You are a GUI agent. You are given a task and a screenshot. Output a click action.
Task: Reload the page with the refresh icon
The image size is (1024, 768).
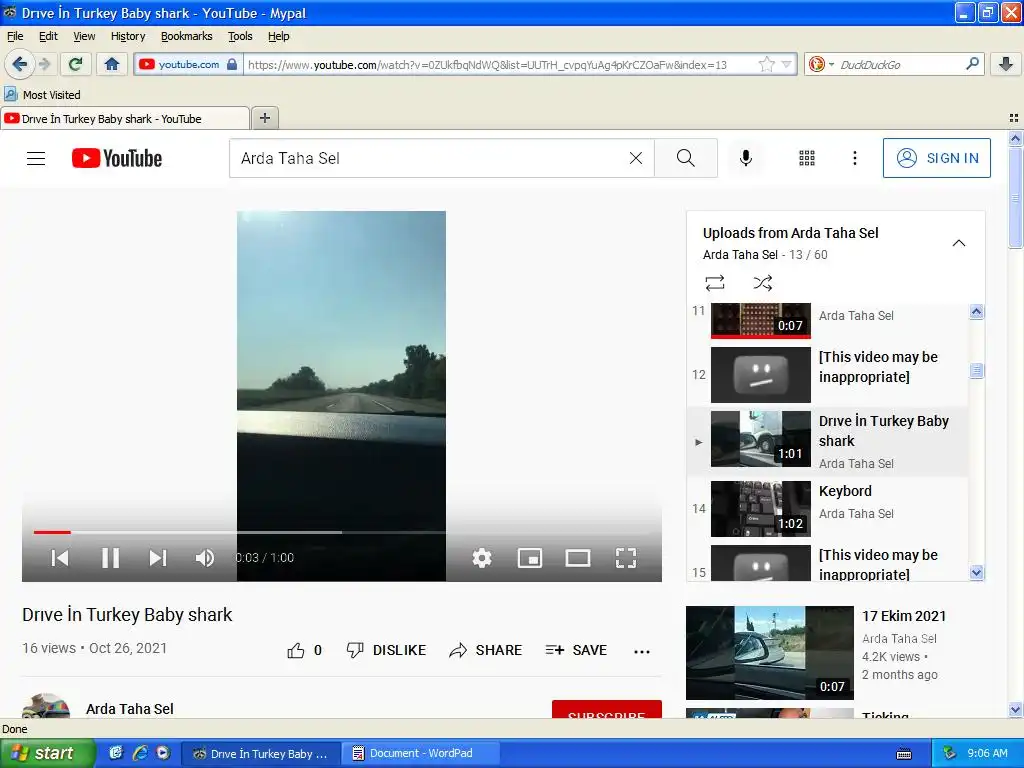[76, 64]
